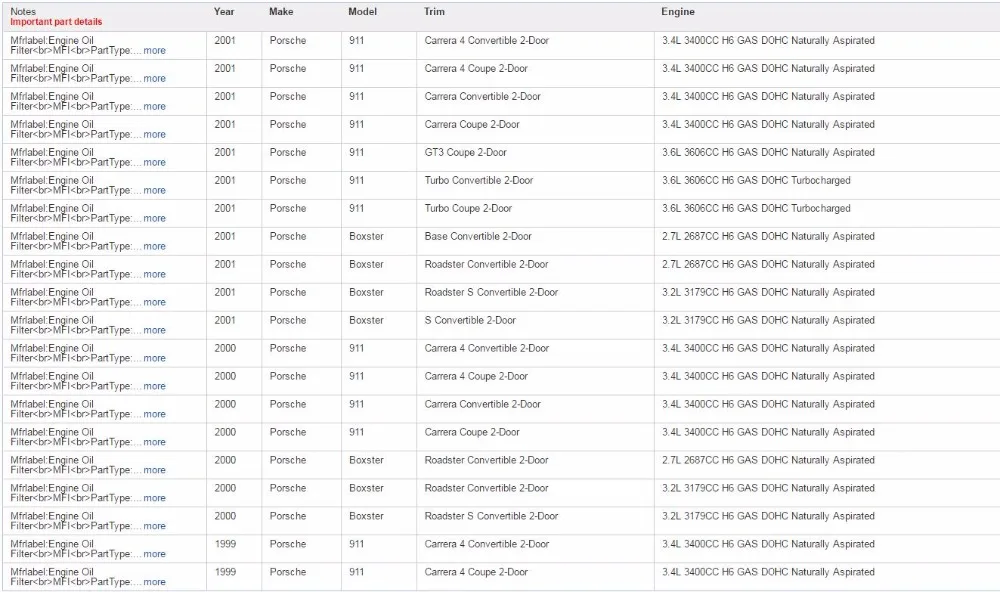Open 'more' for 1999 Carrera 4 Convertible

coord(154,554)
